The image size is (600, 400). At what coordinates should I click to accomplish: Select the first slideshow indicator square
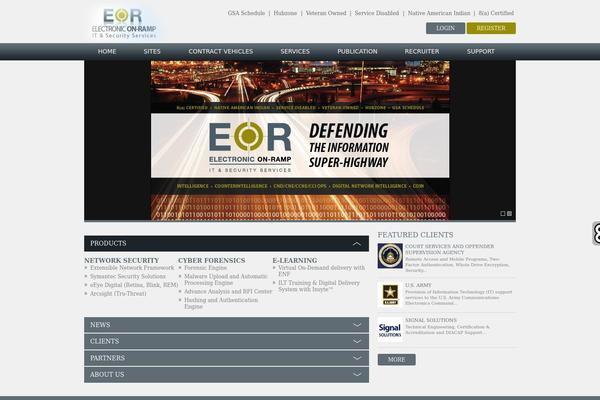pyautogui.click(x=503, y=214)
